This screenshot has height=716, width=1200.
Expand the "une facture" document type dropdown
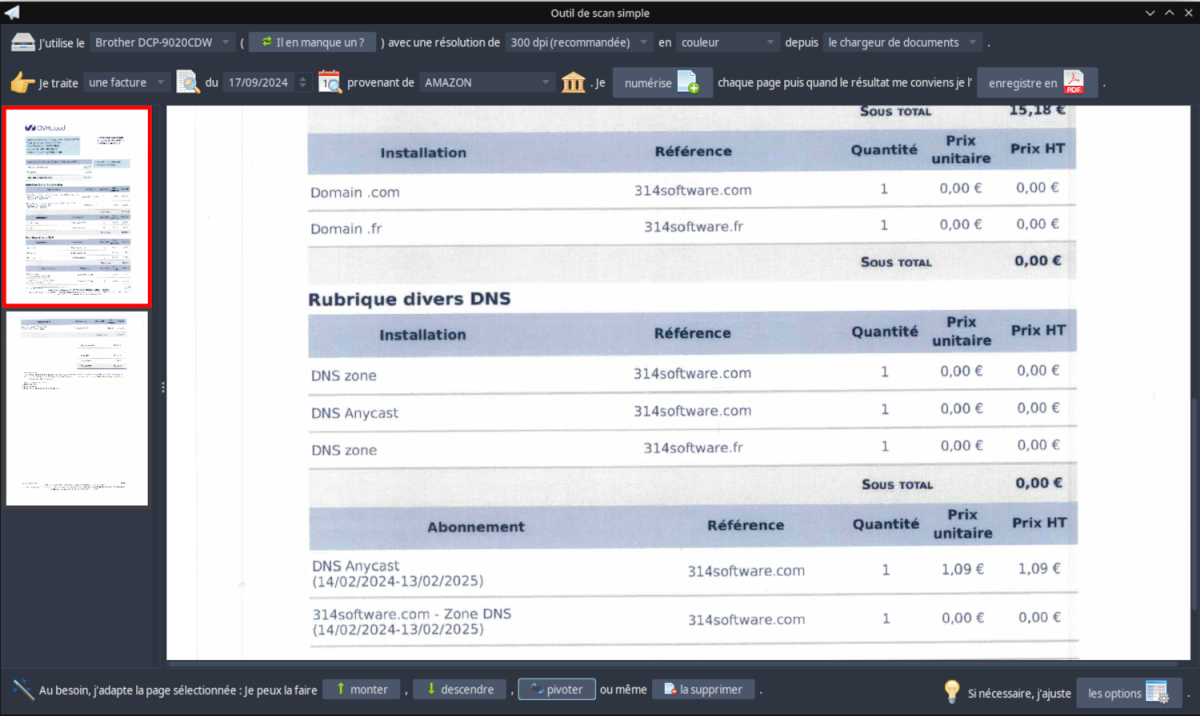[x=128, y=82]
